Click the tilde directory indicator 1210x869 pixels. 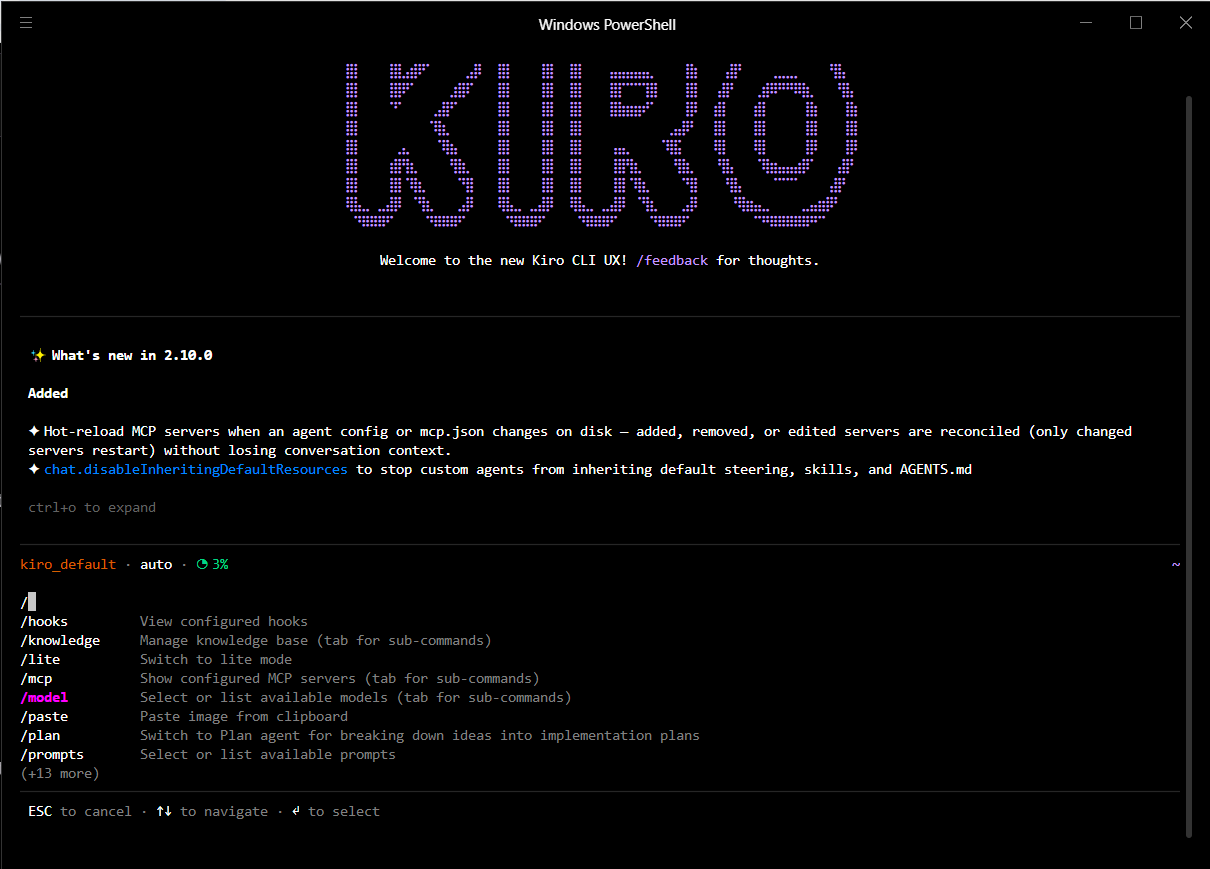click(1176, 564)
